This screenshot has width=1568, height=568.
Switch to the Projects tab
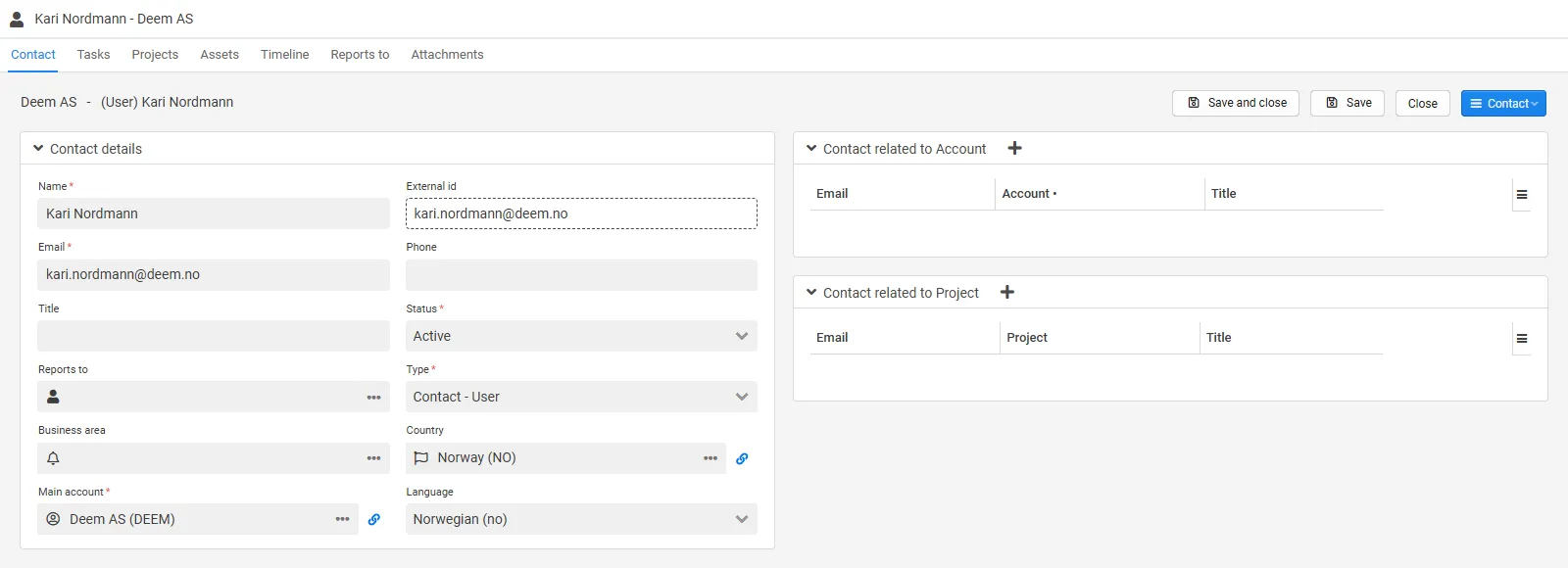pyautogui.click(x=155, y=55)
